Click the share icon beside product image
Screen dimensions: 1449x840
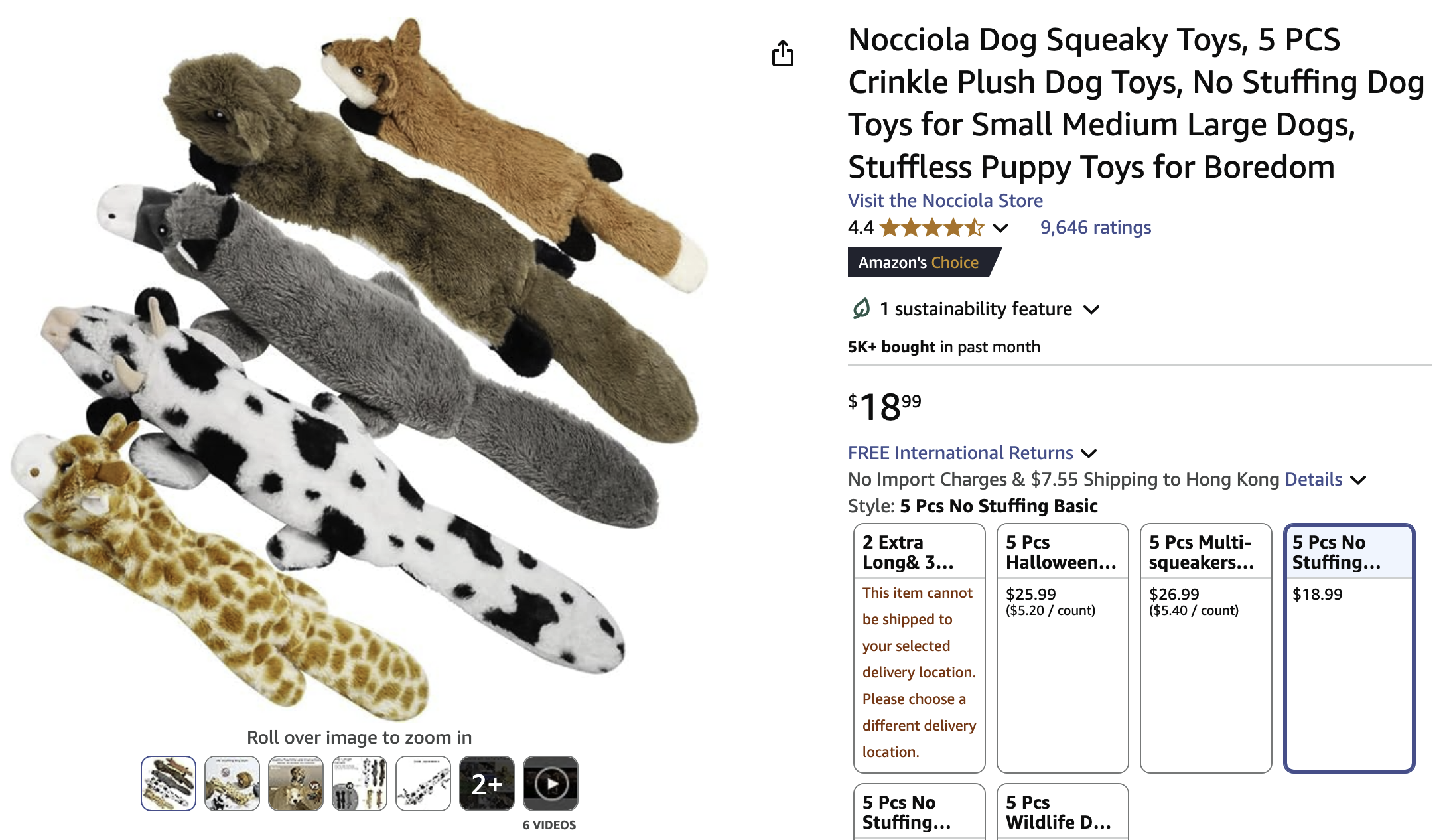point(783,54)
